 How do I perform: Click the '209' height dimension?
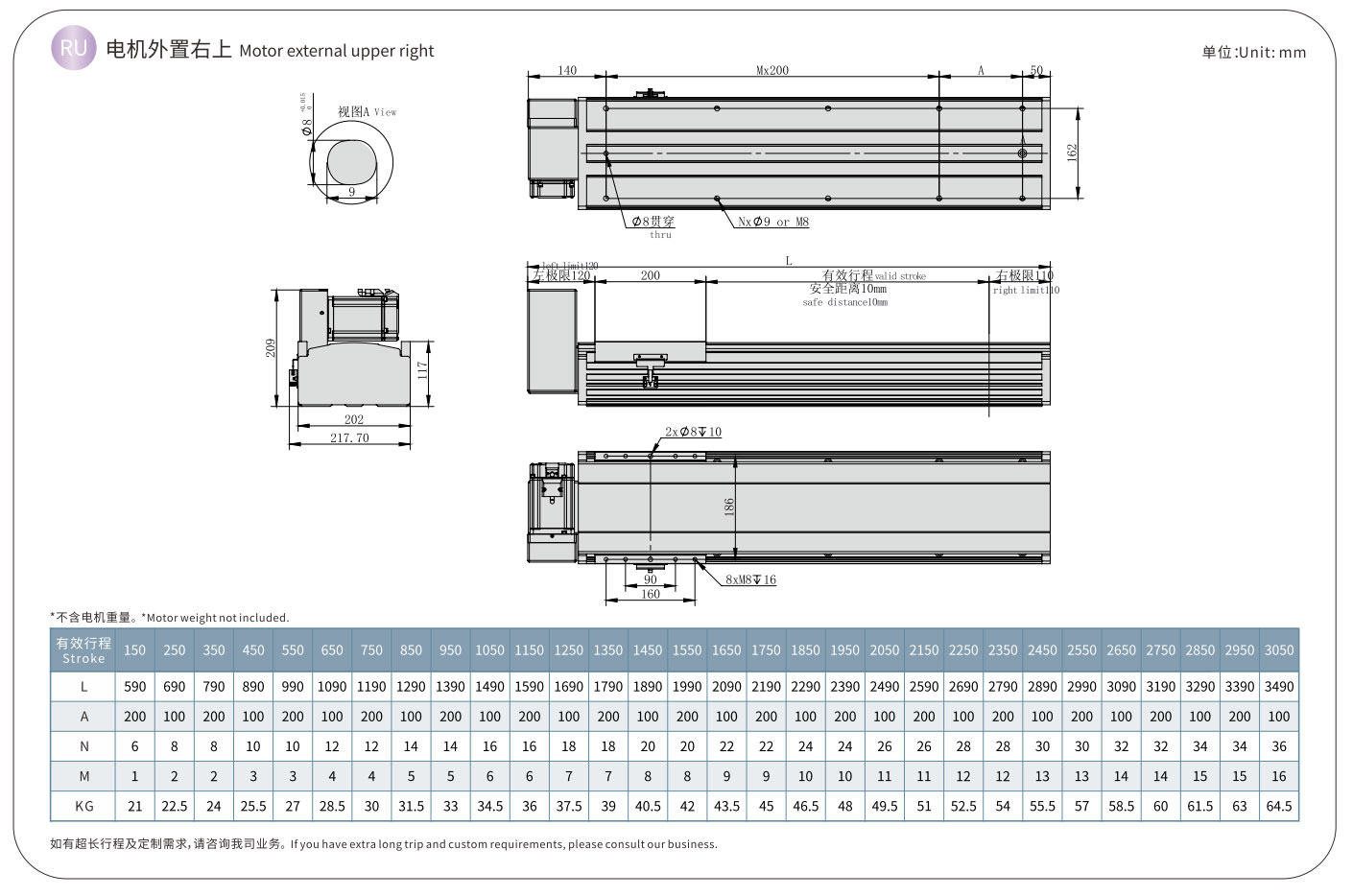pos(271,347)
